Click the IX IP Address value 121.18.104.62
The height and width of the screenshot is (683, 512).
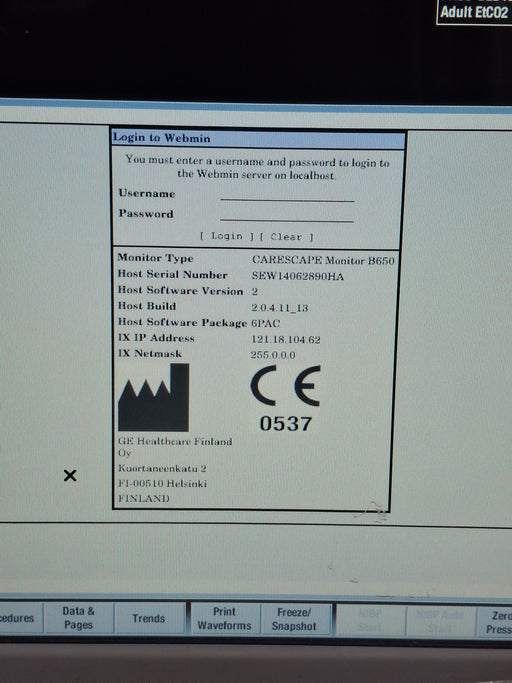pos(285,339)
